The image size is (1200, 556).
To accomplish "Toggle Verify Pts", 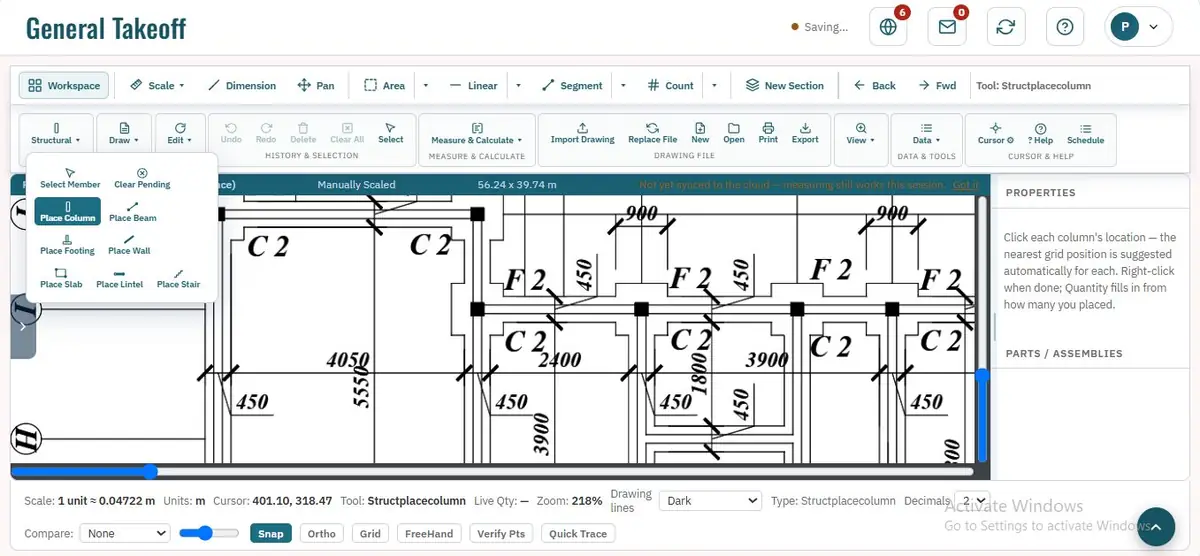I will 502,534.
